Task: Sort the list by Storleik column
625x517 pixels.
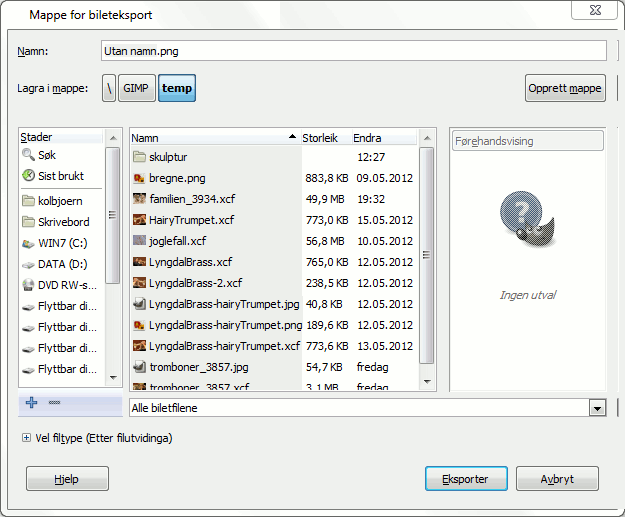Action: pyautogui.click(x=324, y=138)
